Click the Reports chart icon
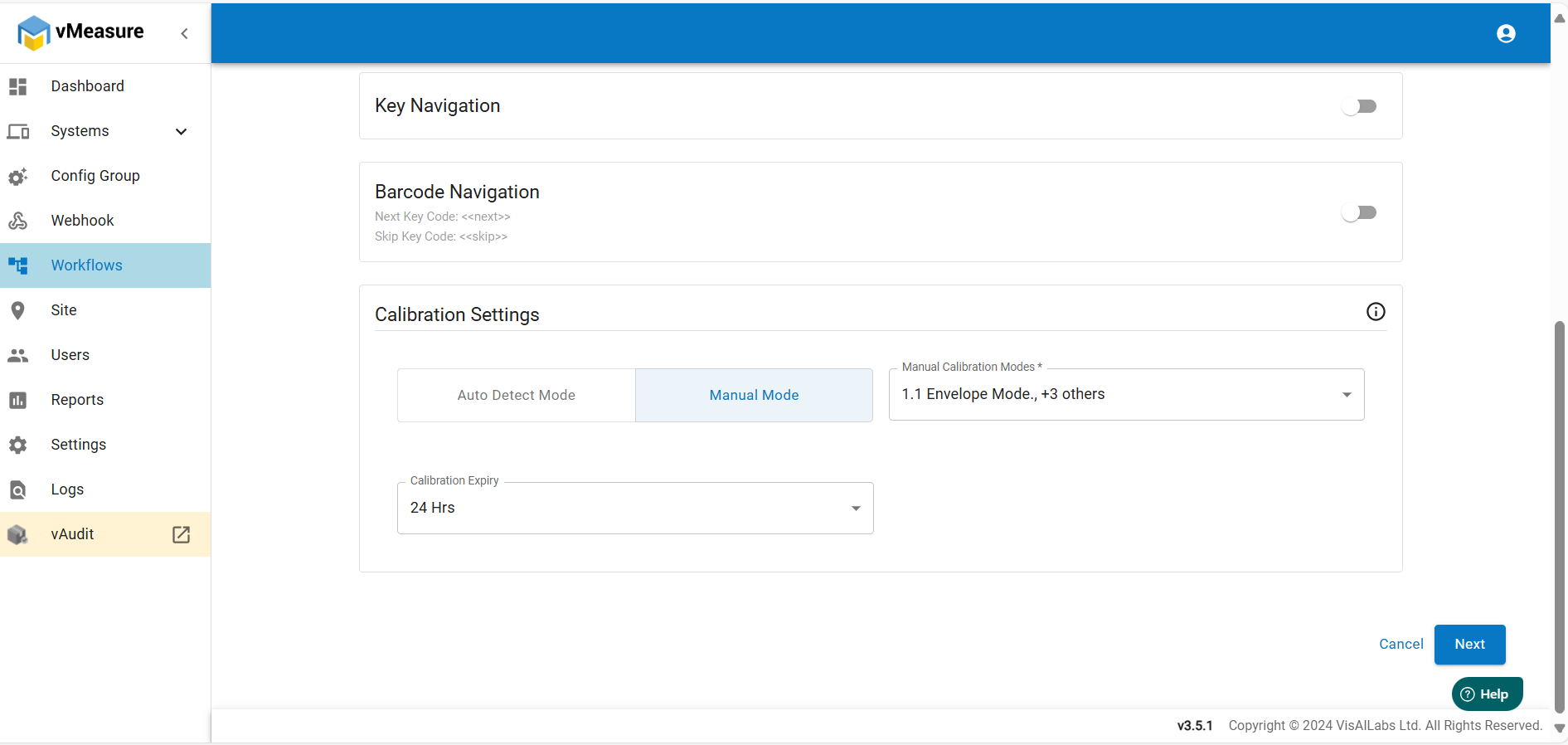1568x745 pixels. pos(18,400)
